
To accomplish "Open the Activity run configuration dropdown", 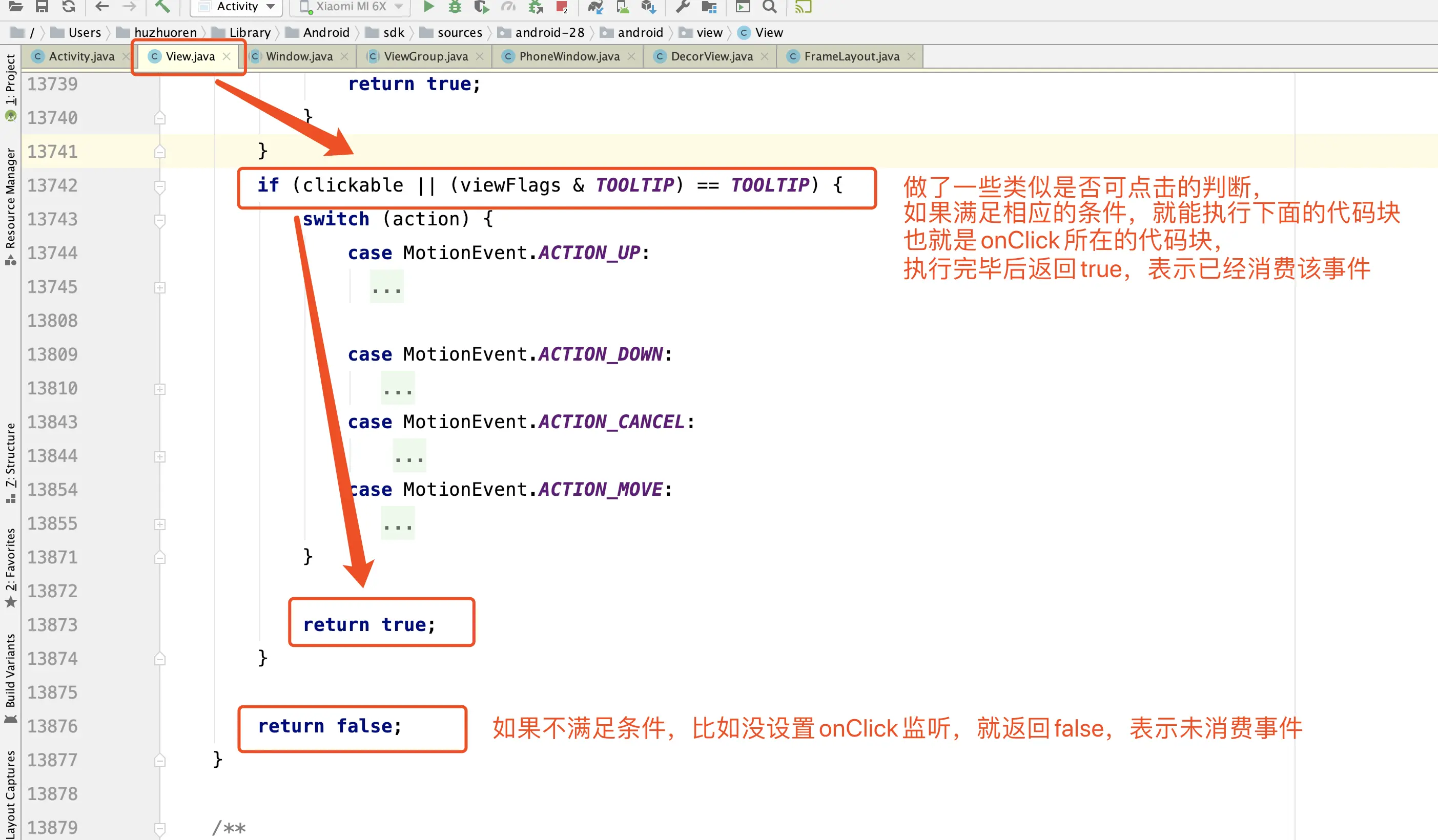I will point(237,6).
